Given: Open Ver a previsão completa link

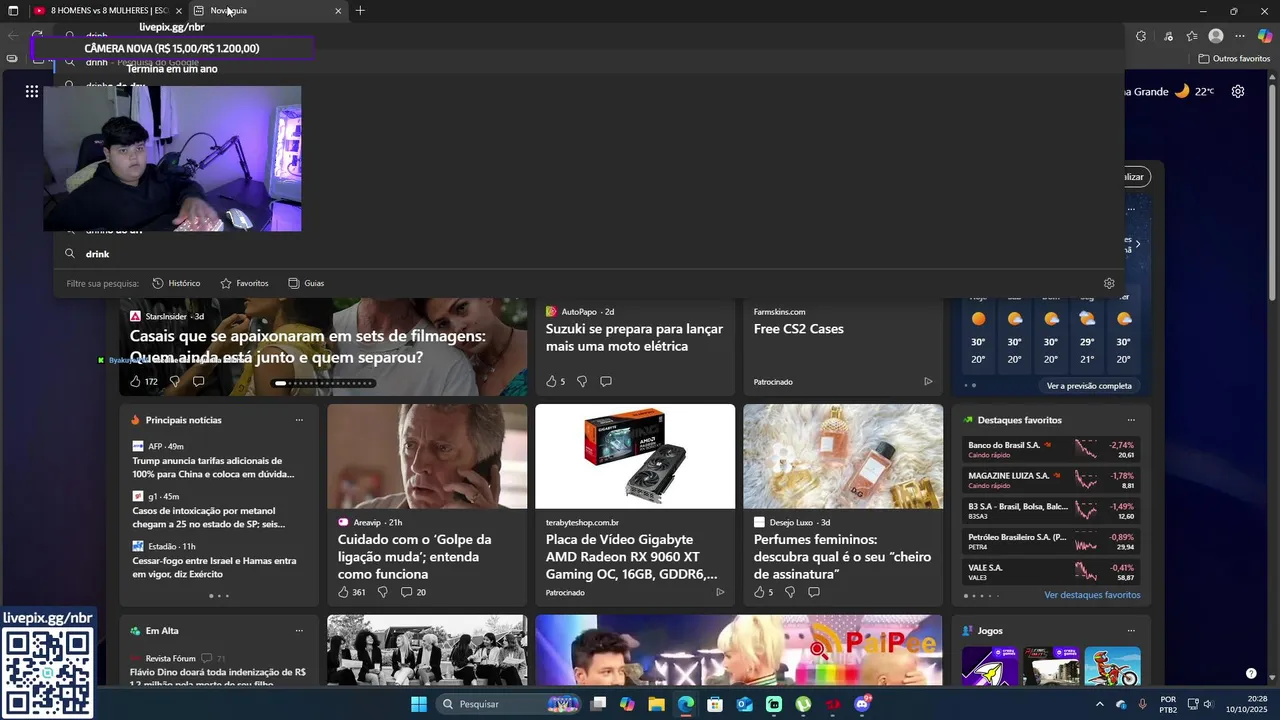Looking at the screenshot, I should point(1089,386).
